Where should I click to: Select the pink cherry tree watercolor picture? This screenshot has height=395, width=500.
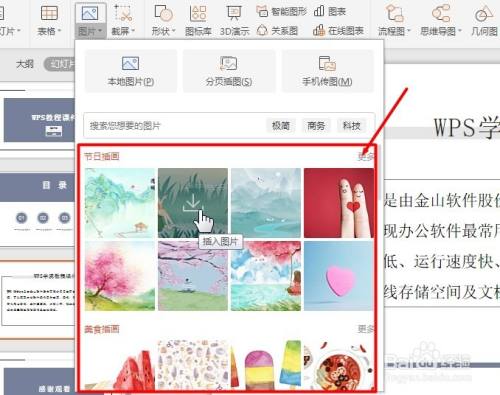click(x=120, y=276)
